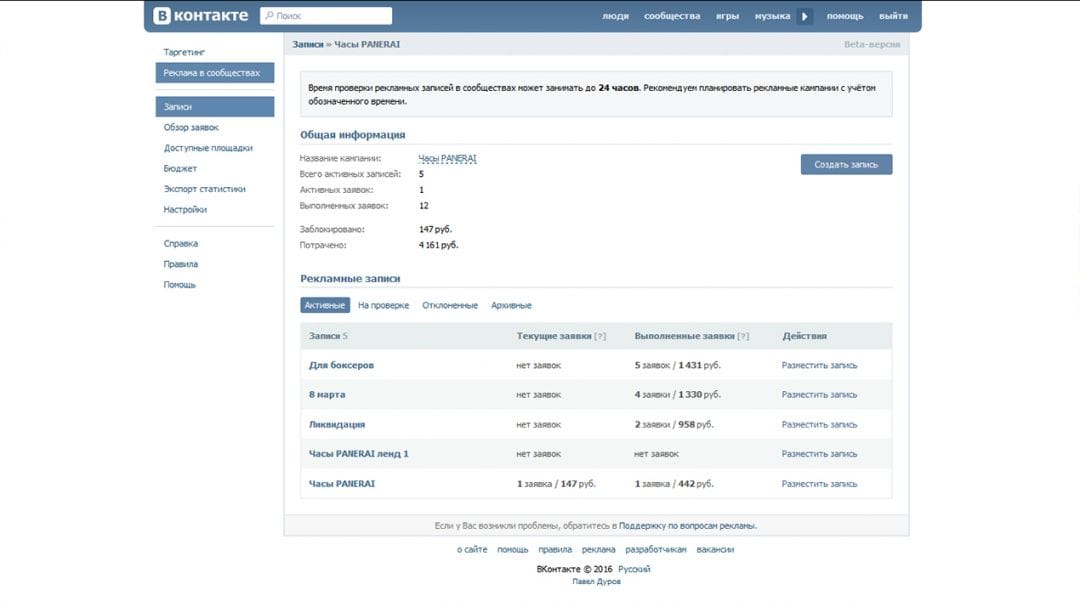Open о сайте footer link
Image resolution: width=1080 pixels, height=607 pixels.
(472, 550)
